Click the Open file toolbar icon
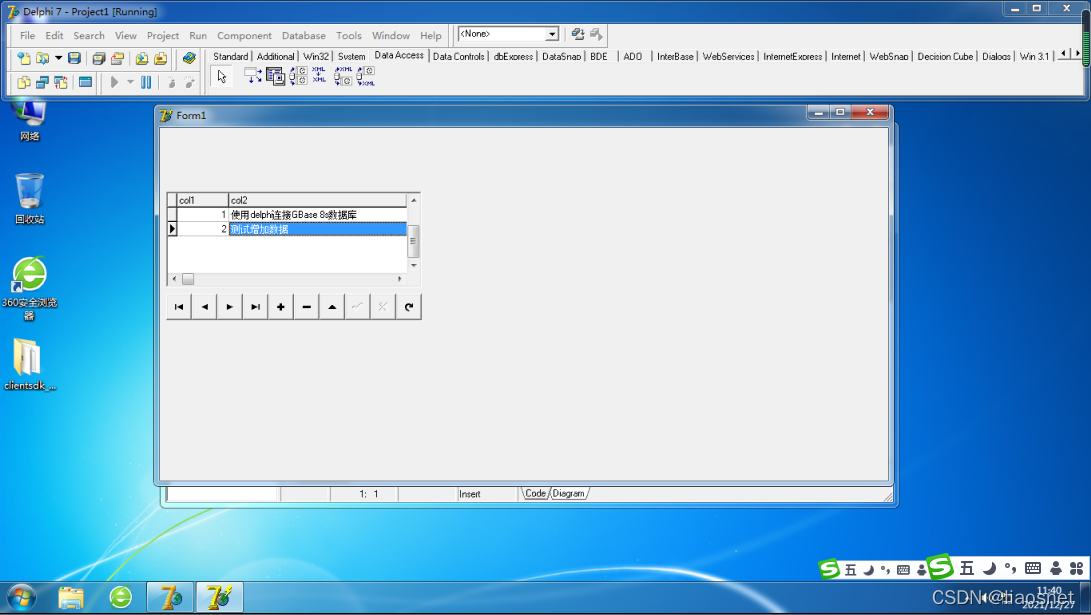Viewport: 1091px width, 615px height. (42, 58)
